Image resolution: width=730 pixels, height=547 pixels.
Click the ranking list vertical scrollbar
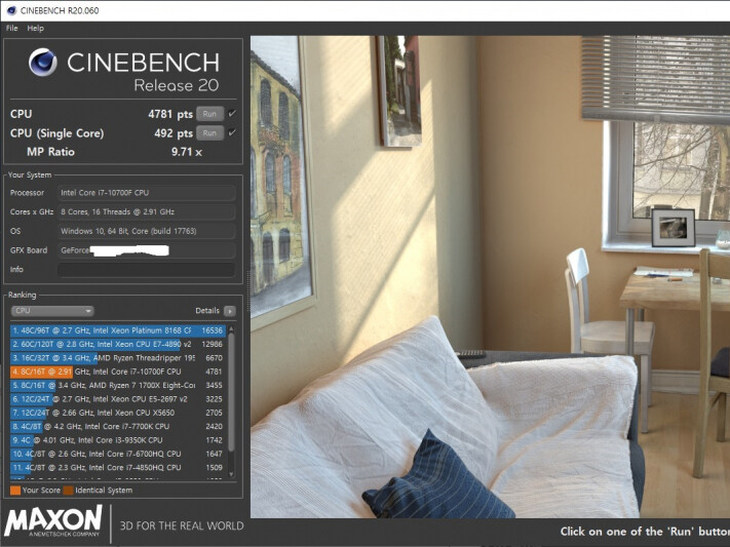tap(231, 402)
